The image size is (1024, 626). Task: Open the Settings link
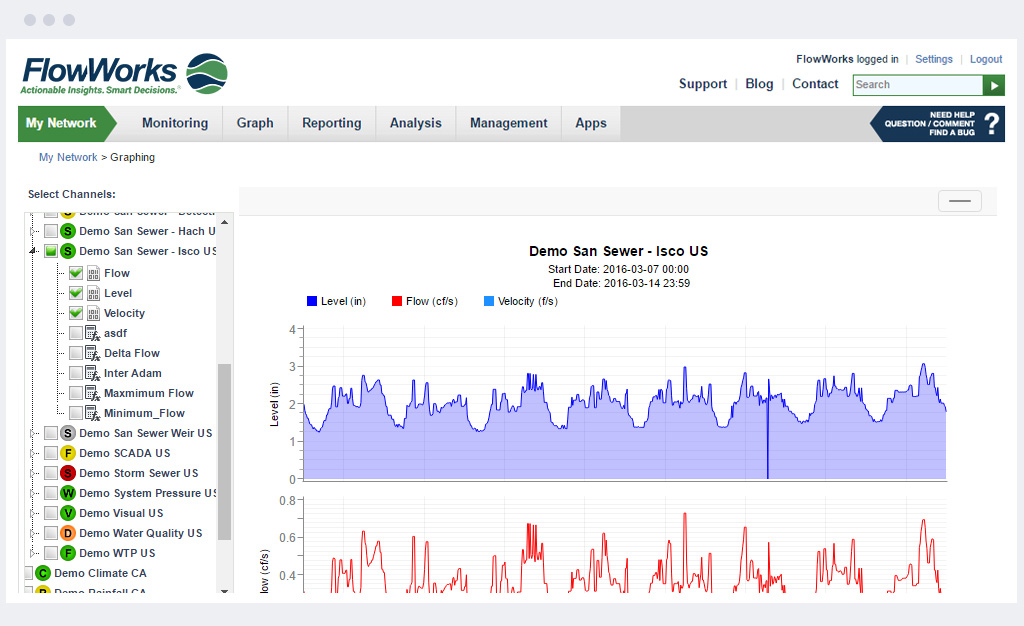click(x=934, y=59)
